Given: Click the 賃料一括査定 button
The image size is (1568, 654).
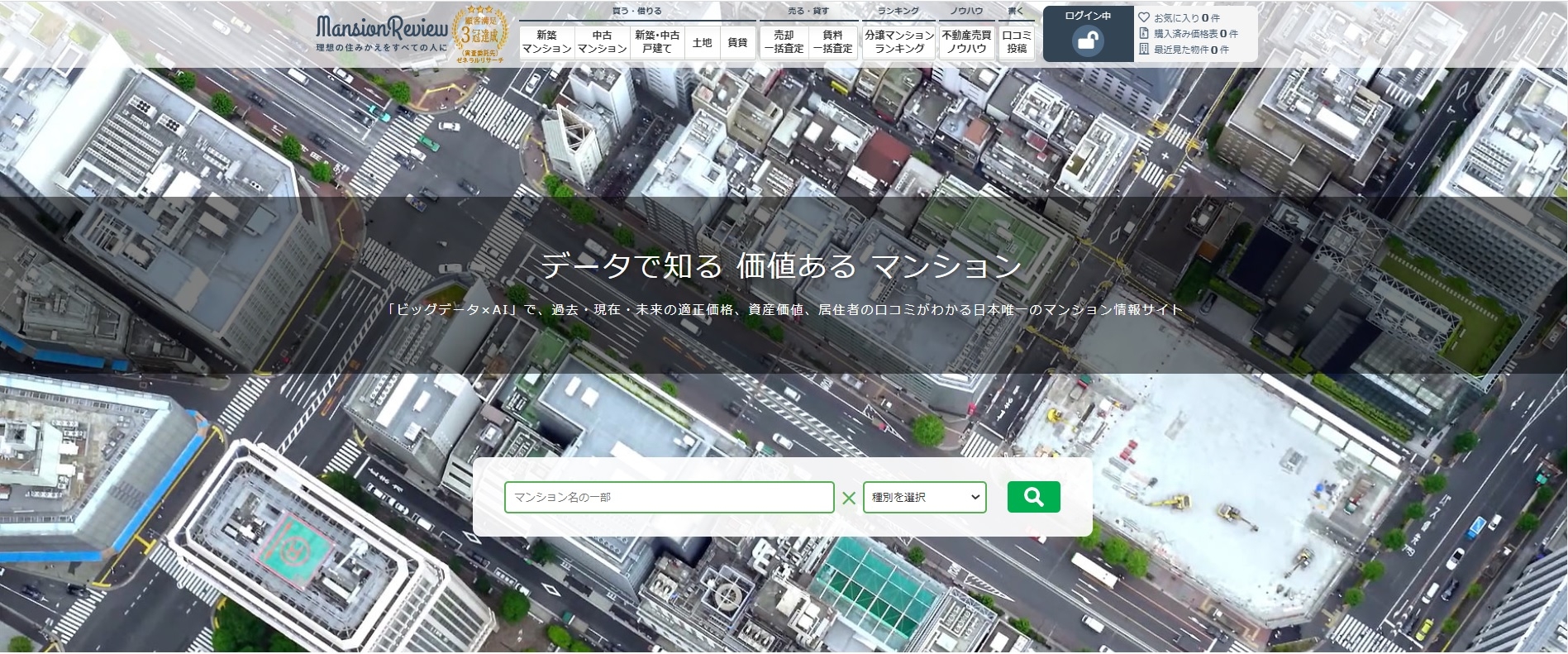Looking at the screenshot, I should [832, 42].
